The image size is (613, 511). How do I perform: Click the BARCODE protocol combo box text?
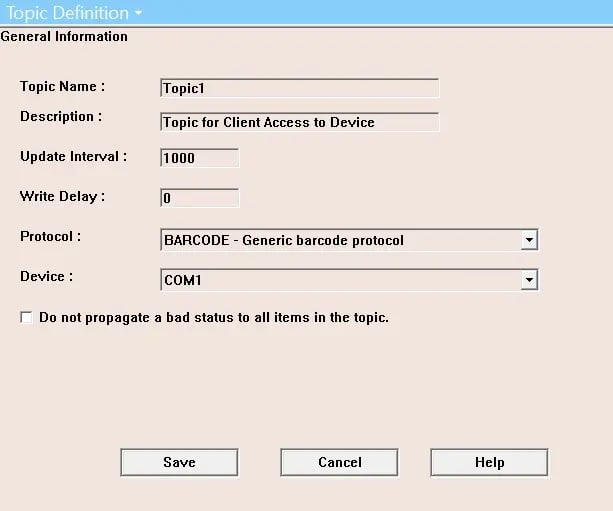click(340, 240)
